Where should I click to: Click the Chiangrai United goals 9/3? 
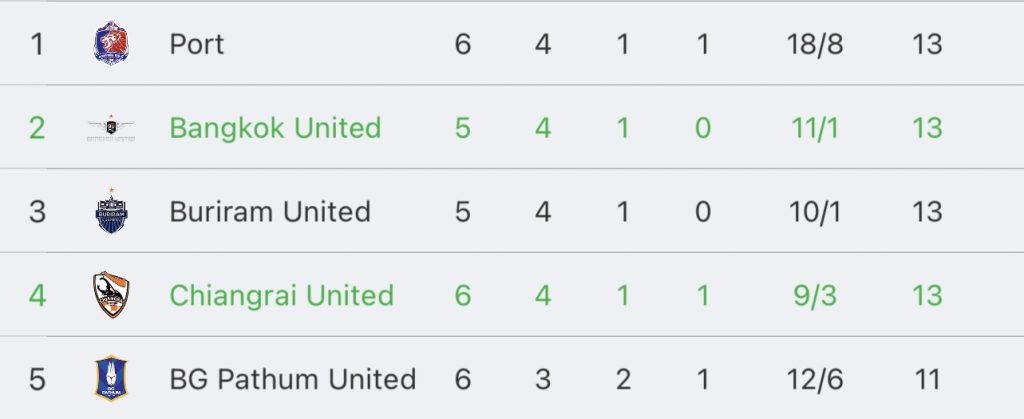[x=814, y=295]
